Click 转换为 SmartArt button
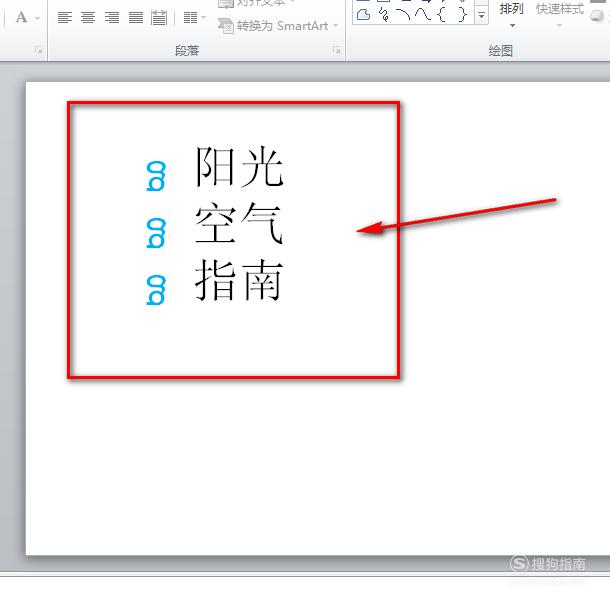 [278, 26]
